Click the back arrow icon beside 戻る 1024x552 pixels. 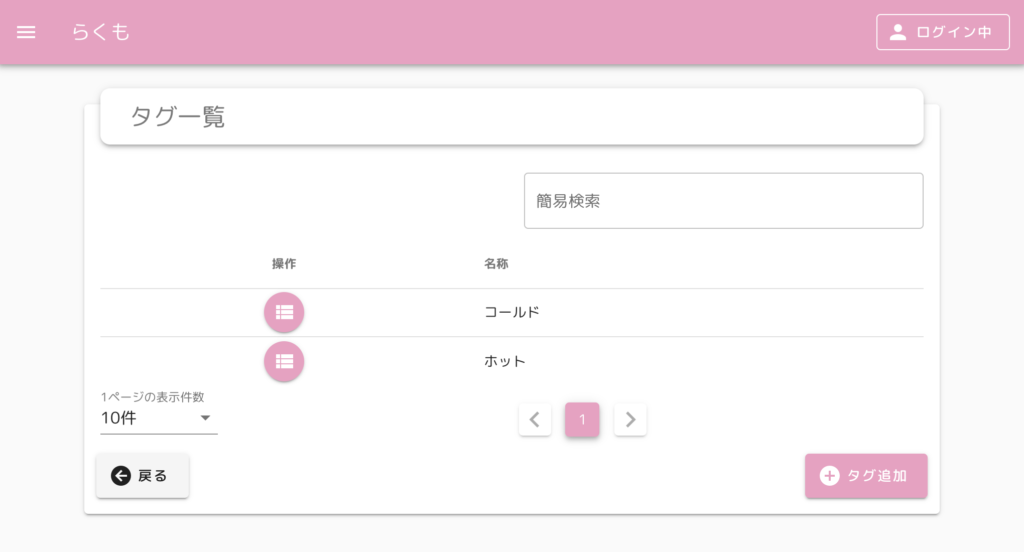tap(120, 476)
